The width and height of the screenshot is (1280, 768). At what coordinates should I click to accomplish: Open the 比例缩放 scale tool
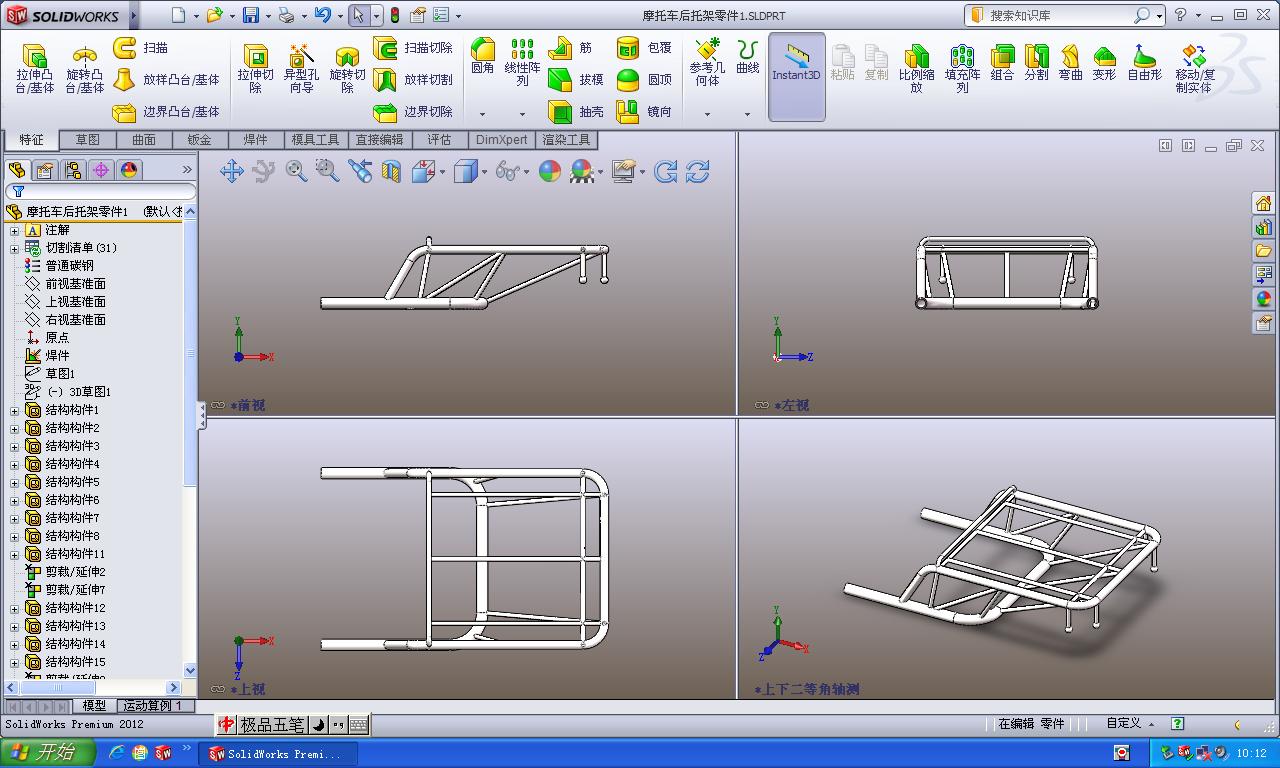coord(916,68)
